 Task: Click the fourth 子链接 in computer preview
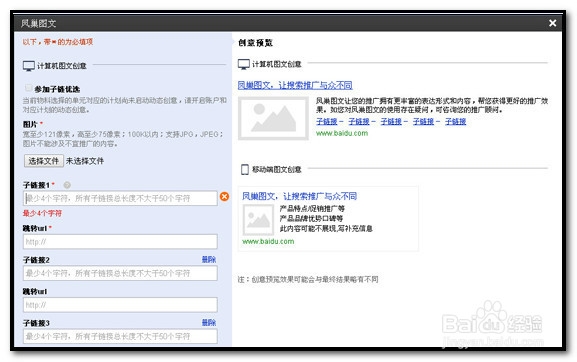point(423,121)
